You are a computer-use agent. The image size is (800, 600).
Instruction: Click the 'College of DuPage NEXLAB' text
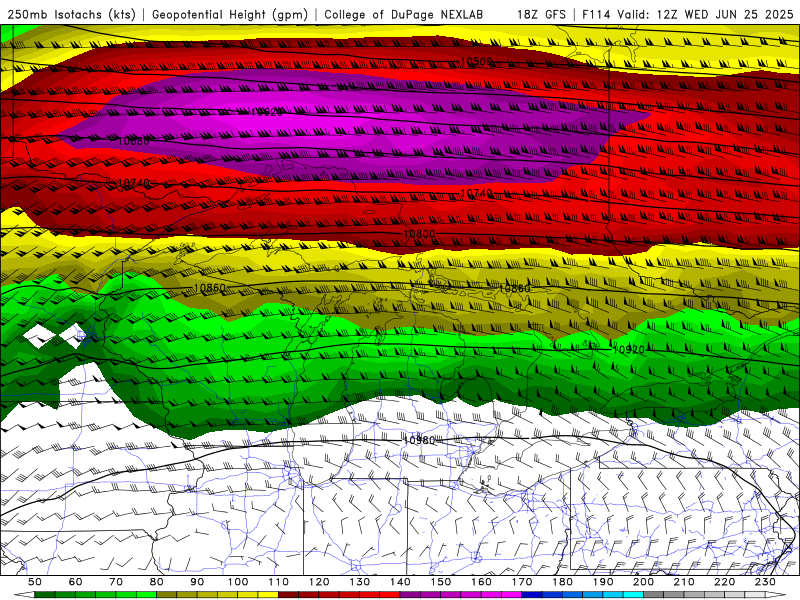coord(404,14)
